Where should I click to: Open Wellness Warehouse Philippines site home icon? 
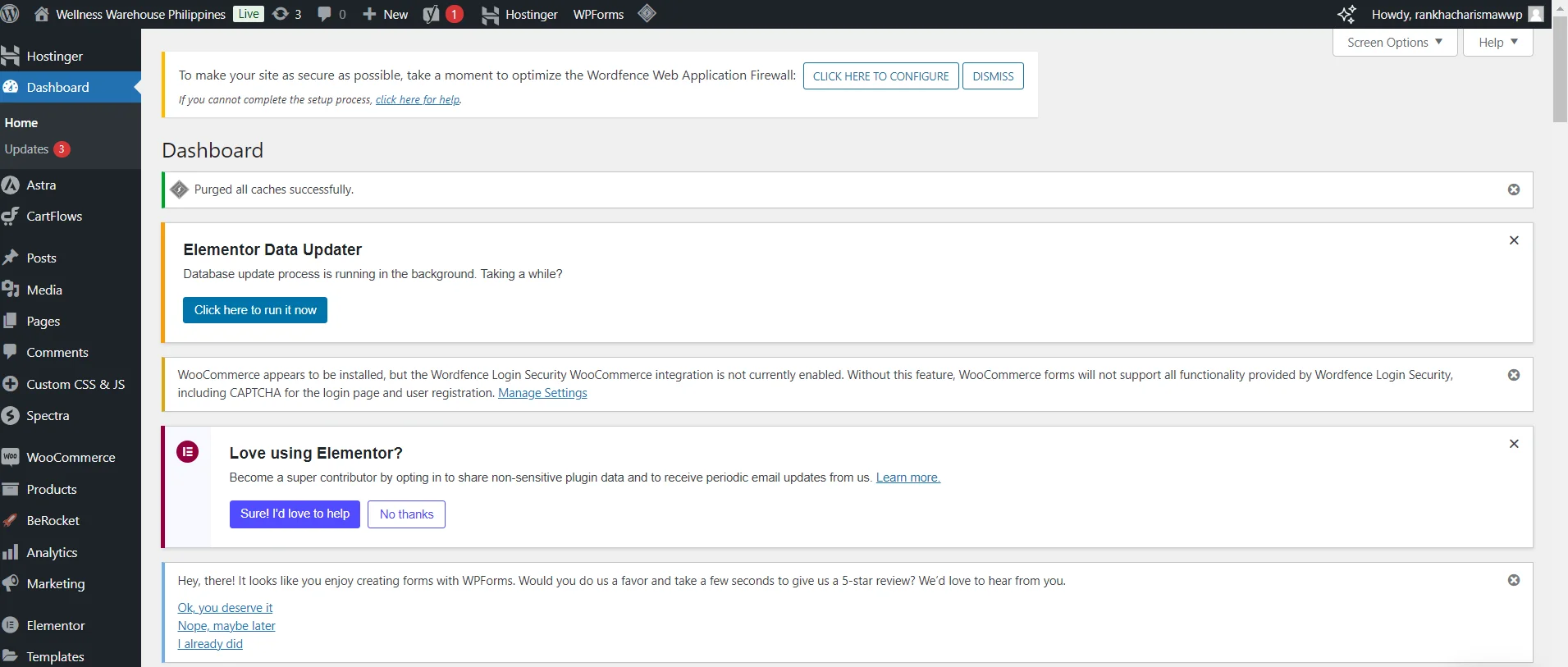coord(42,14)
